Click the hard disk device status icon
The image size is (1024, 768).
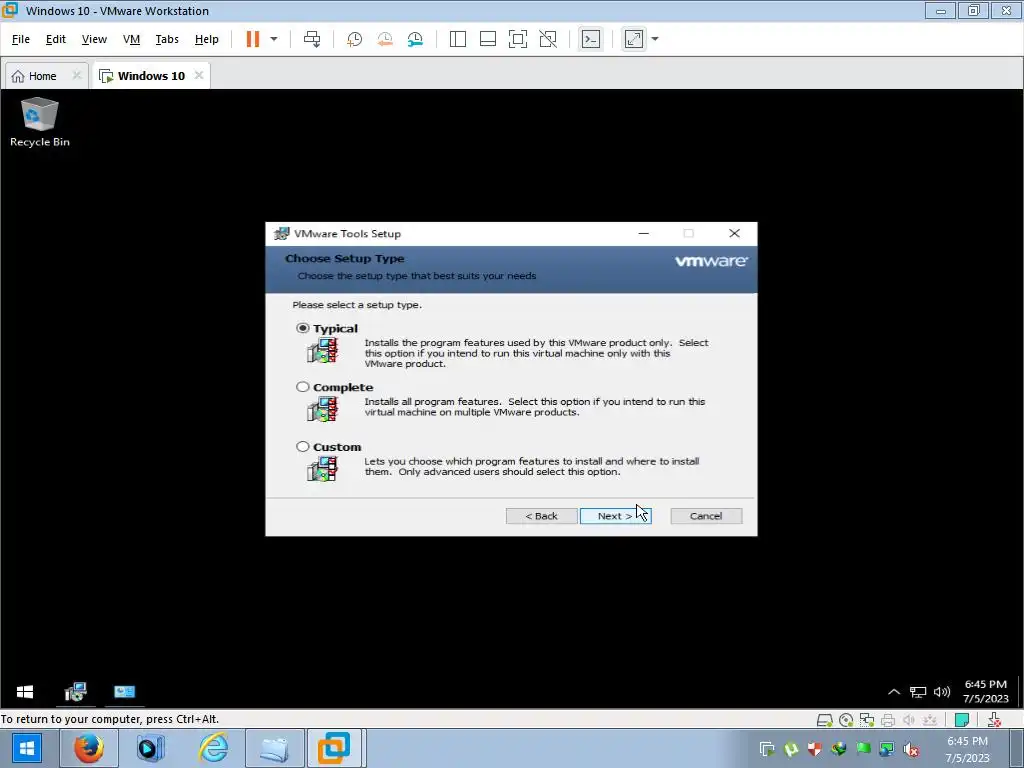tap(825, 720)
